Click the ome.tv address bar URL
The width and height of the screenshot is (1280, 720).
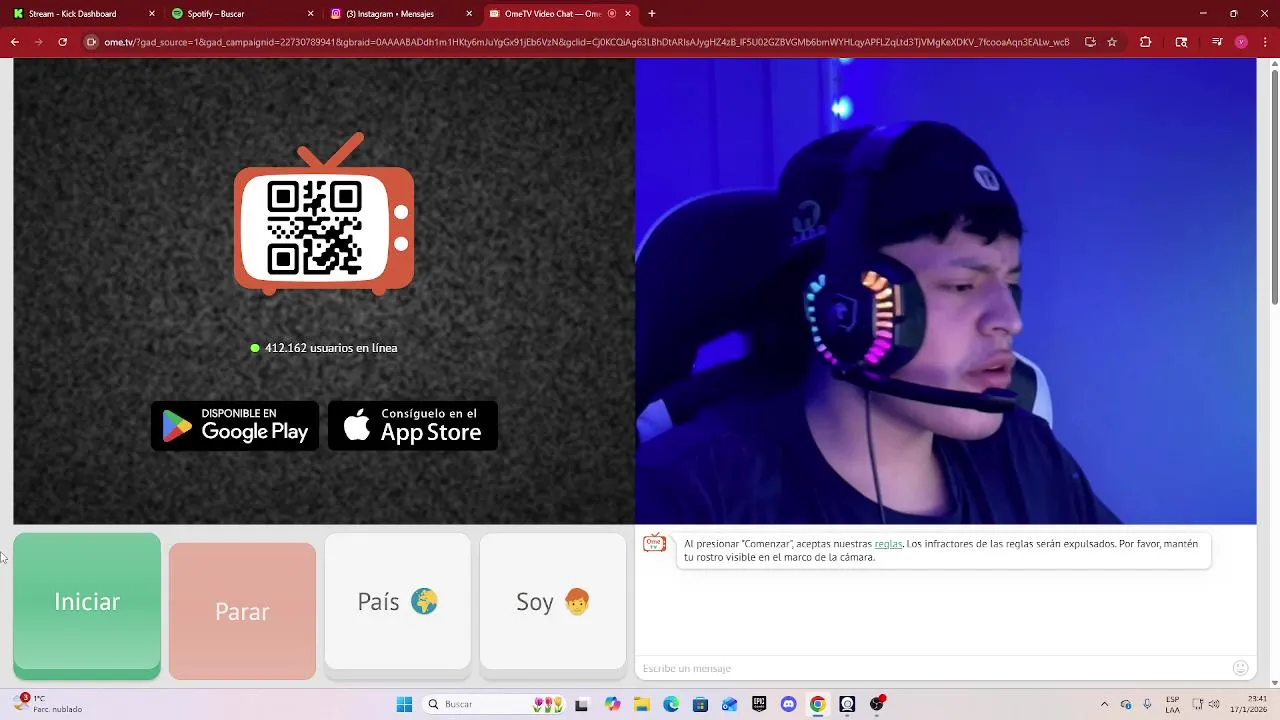click(586, 42)
